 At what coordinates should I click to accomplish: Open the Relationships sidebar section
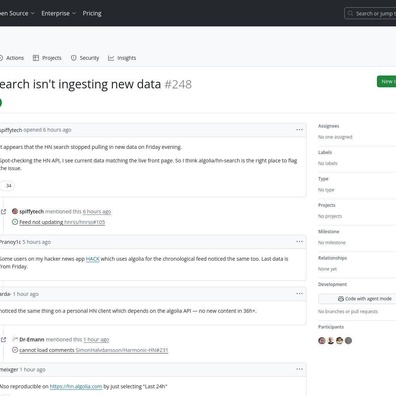pyautogui.click(x=332, y=258)
